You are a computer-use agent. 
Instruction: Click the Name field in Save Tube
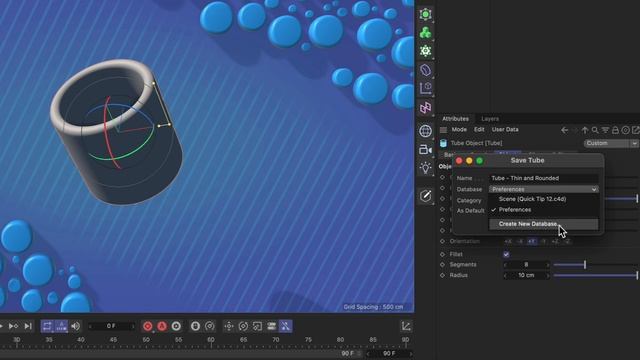click(x=544, y=178)
